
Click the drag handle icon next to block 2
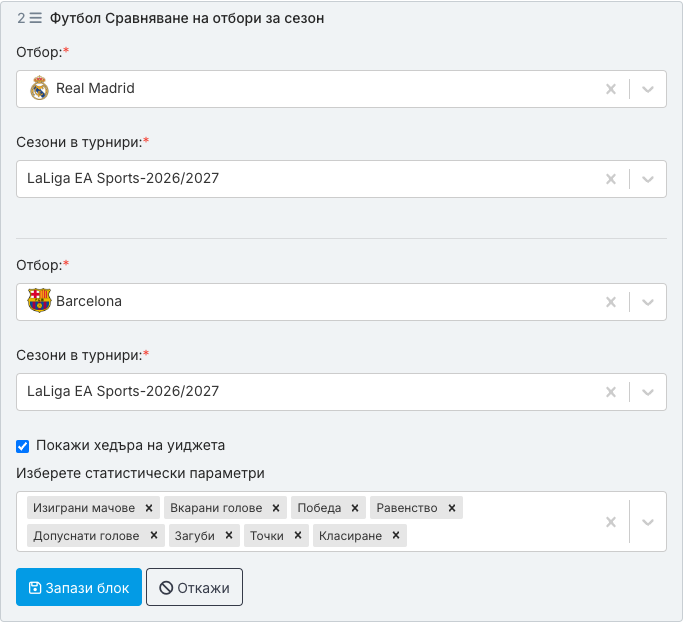coord(36,18)
